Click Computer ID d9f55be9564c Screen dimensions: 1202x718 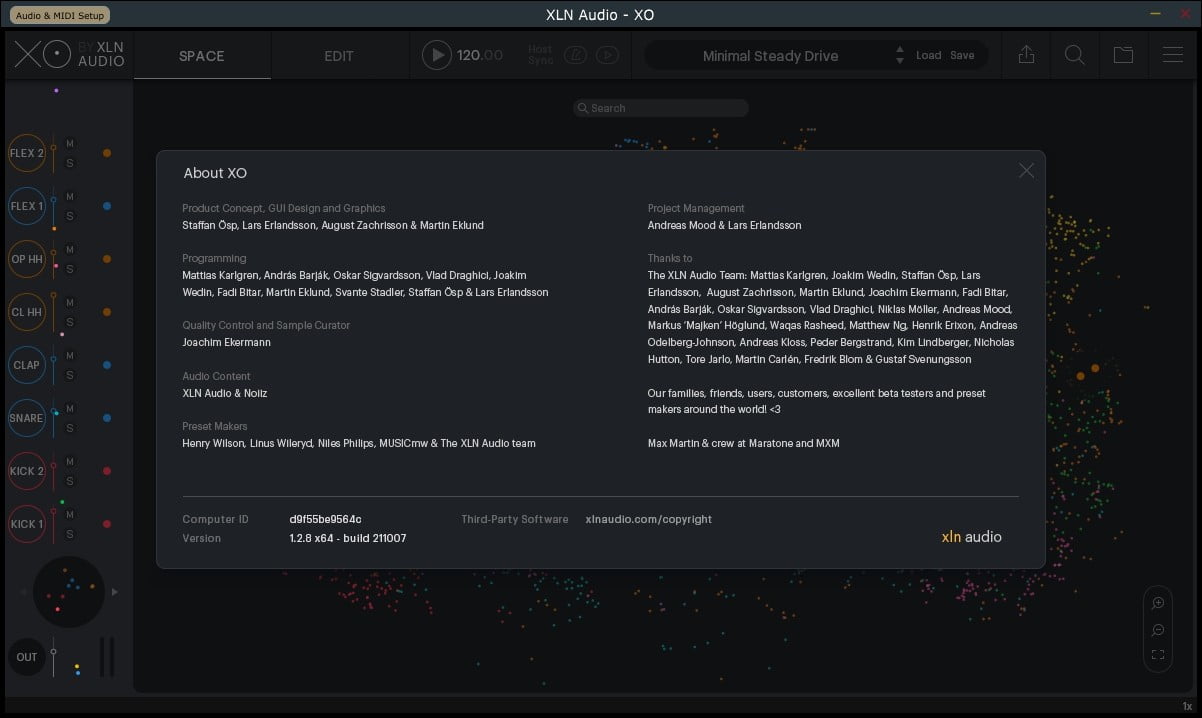coord(325,519)
